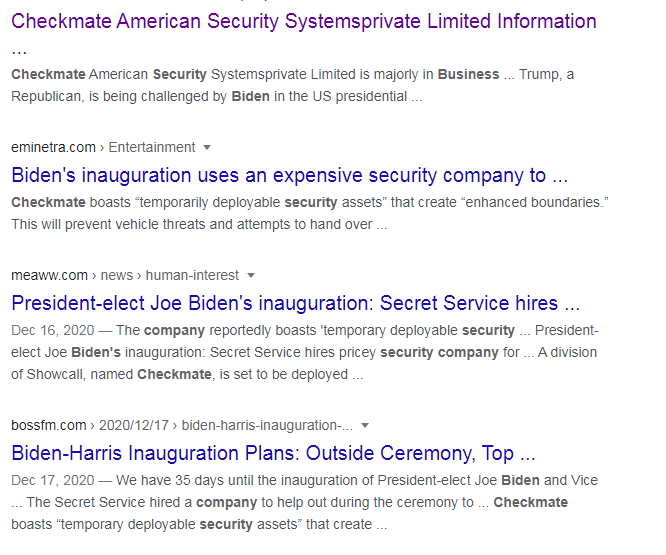Click the 'Dec 16, 2020' date text
The image size is (666, 555).
53,330
